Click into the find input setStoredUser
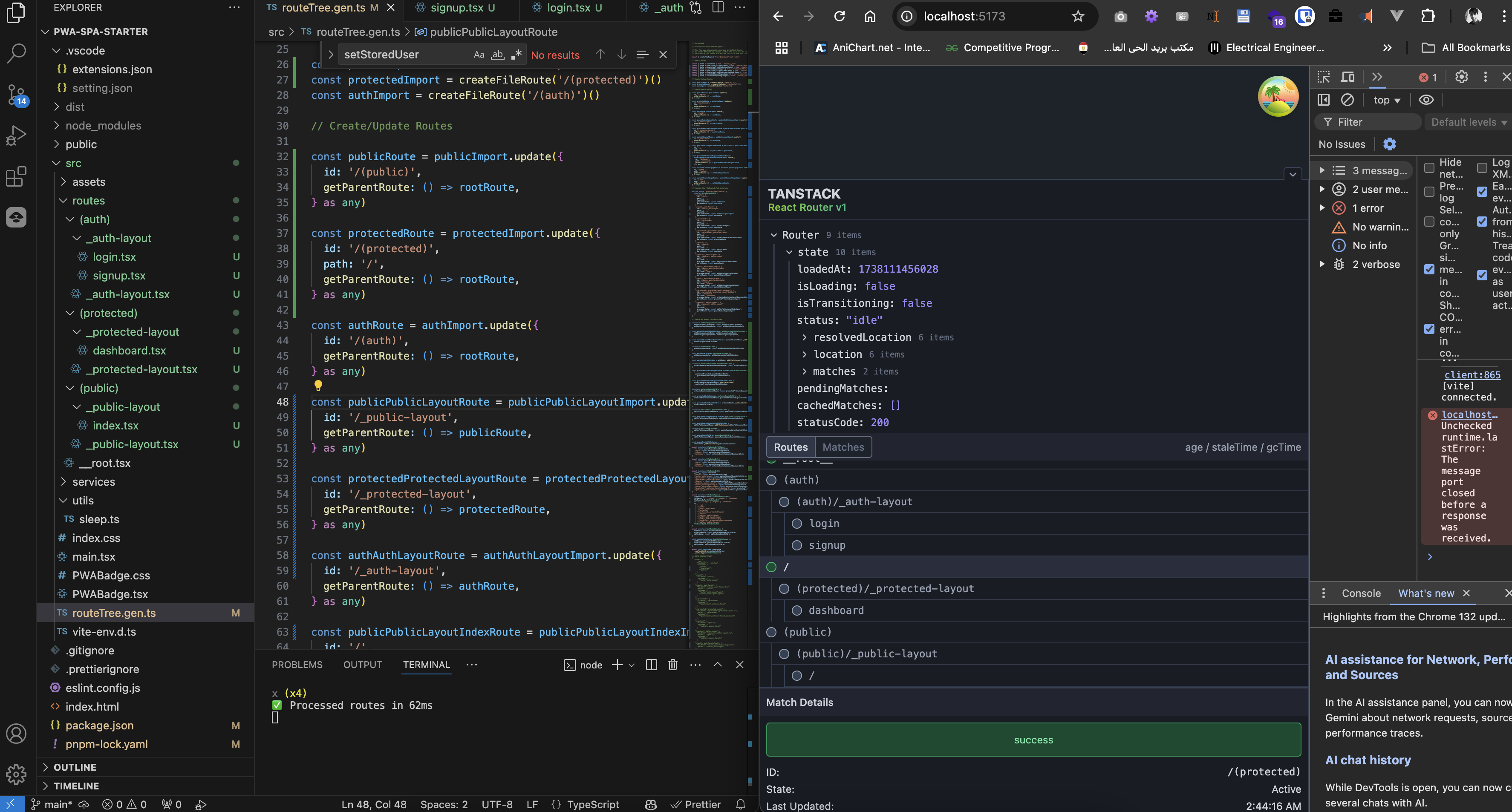 405,55
